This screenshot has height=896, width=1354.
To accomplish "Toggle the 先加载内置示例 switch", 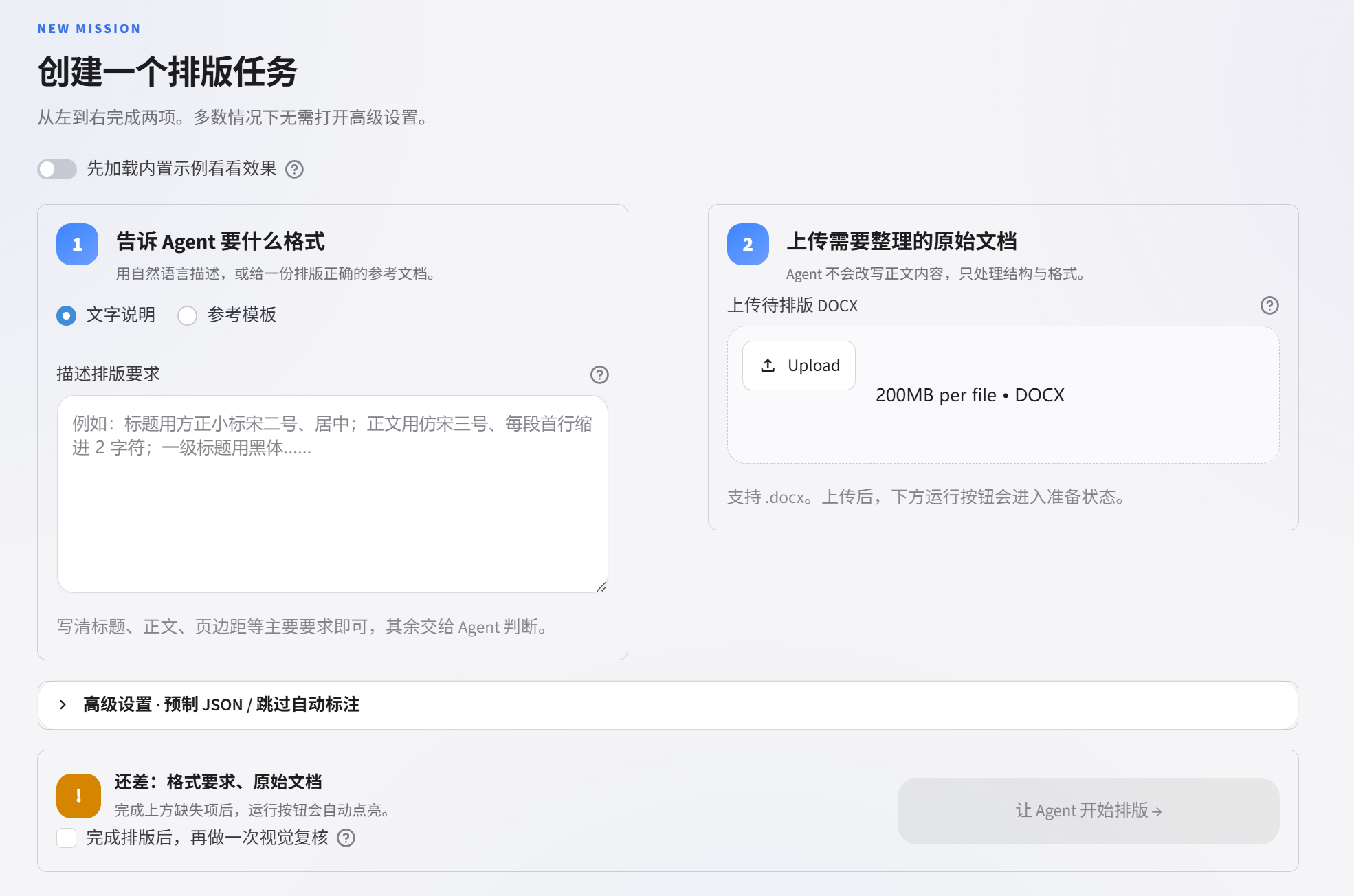I will click(x=57, y=169).
